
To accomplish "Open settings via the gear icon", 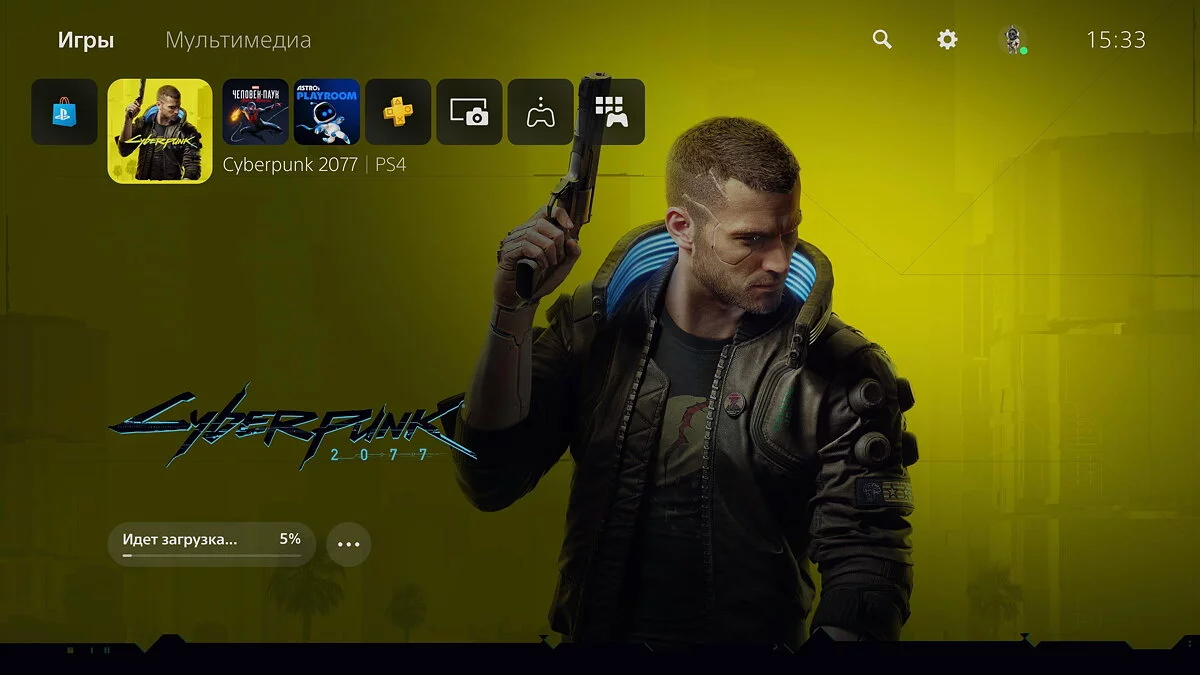I will pyautogui.click(x=947, y=40).
